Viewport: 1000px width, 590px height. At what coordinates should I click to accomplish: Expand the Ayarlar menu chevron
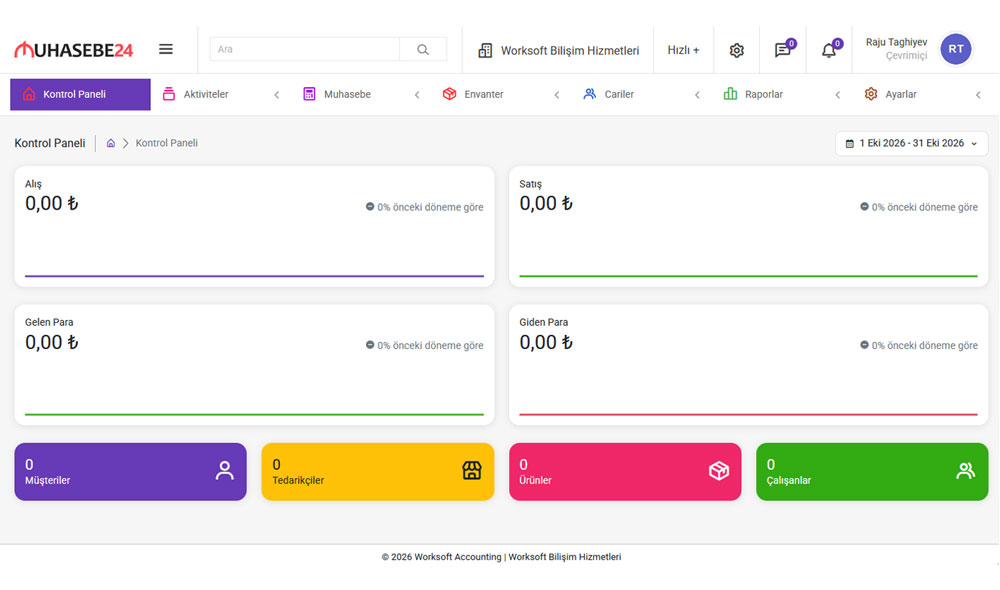tap(978, 95)
